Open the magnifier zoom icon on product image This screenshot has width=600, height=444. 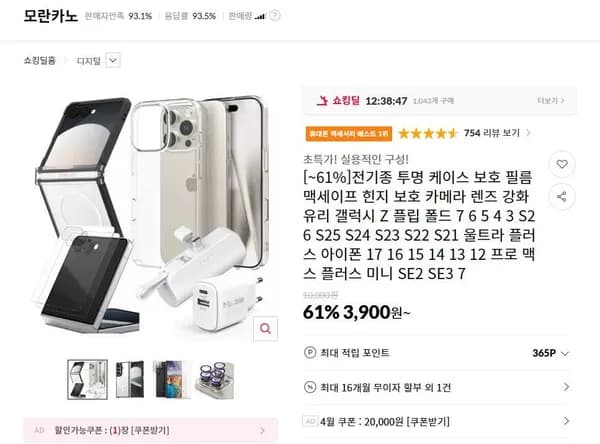click(x=265, y=328)
